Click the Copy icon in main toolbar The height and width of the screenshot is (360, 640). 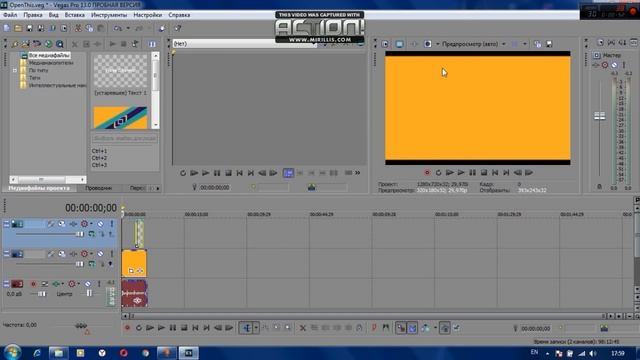tap(89, 28)
